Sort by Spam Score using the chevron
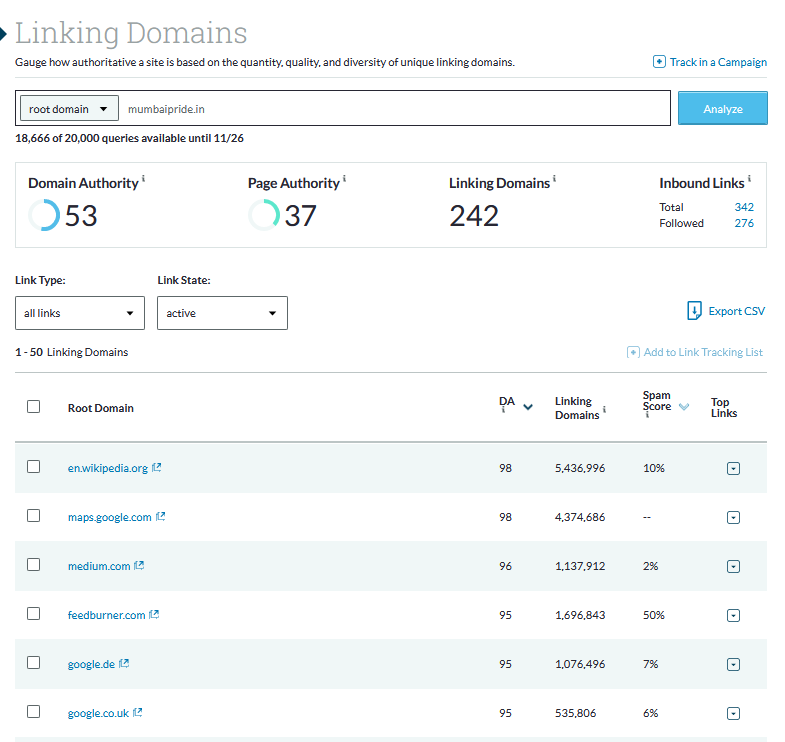785x742 pixels. click(684, 407)
